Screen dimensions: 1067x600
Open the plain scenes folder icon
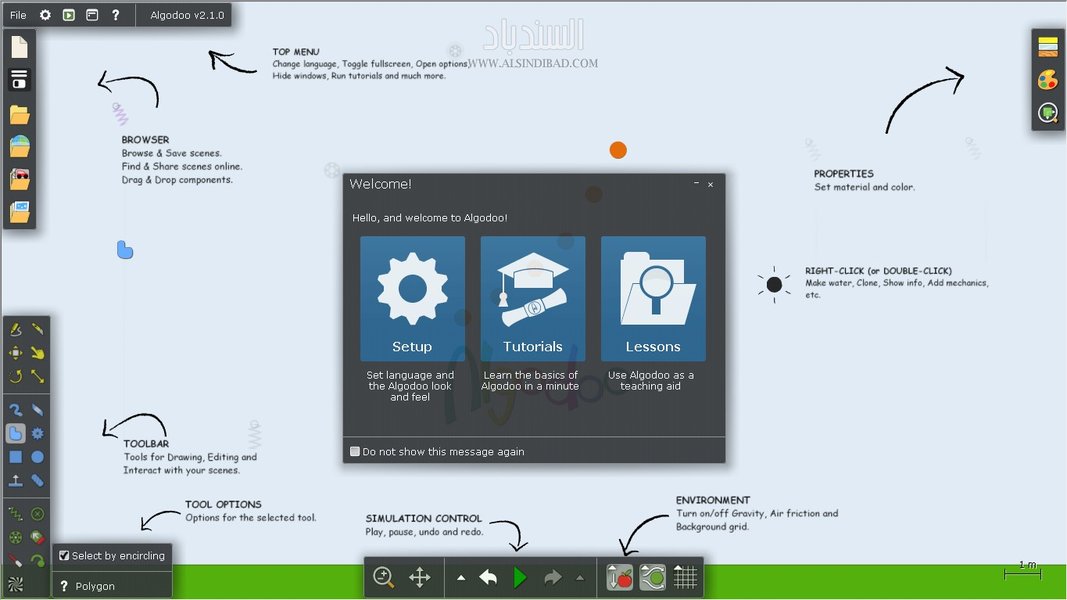pos(19,114)
